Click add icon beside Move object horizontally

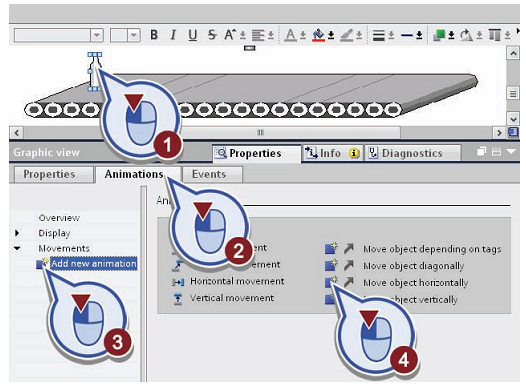[x=331, y=282]
